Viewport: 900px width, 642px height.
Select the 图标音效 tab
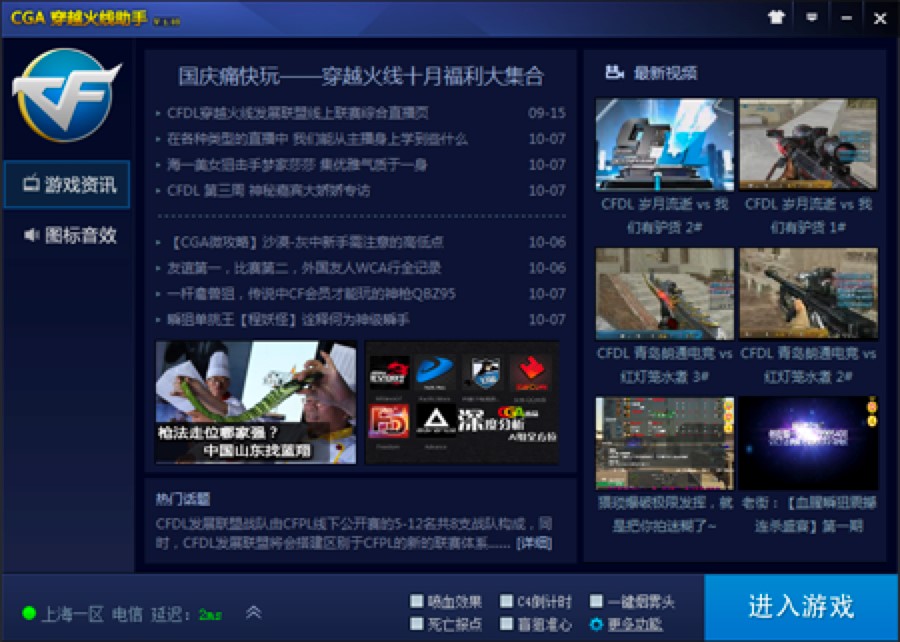coord(67,235)
